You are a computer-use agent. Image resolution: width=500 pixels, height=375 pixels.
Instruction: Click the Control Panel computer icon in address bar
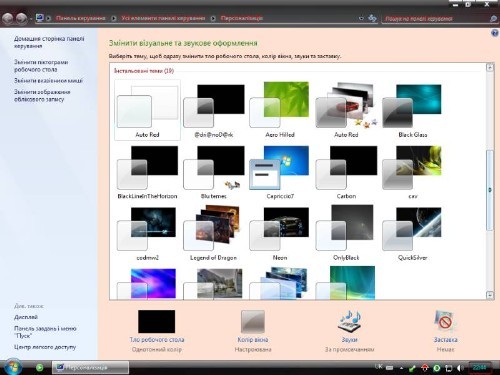click(x=40, y=18)
